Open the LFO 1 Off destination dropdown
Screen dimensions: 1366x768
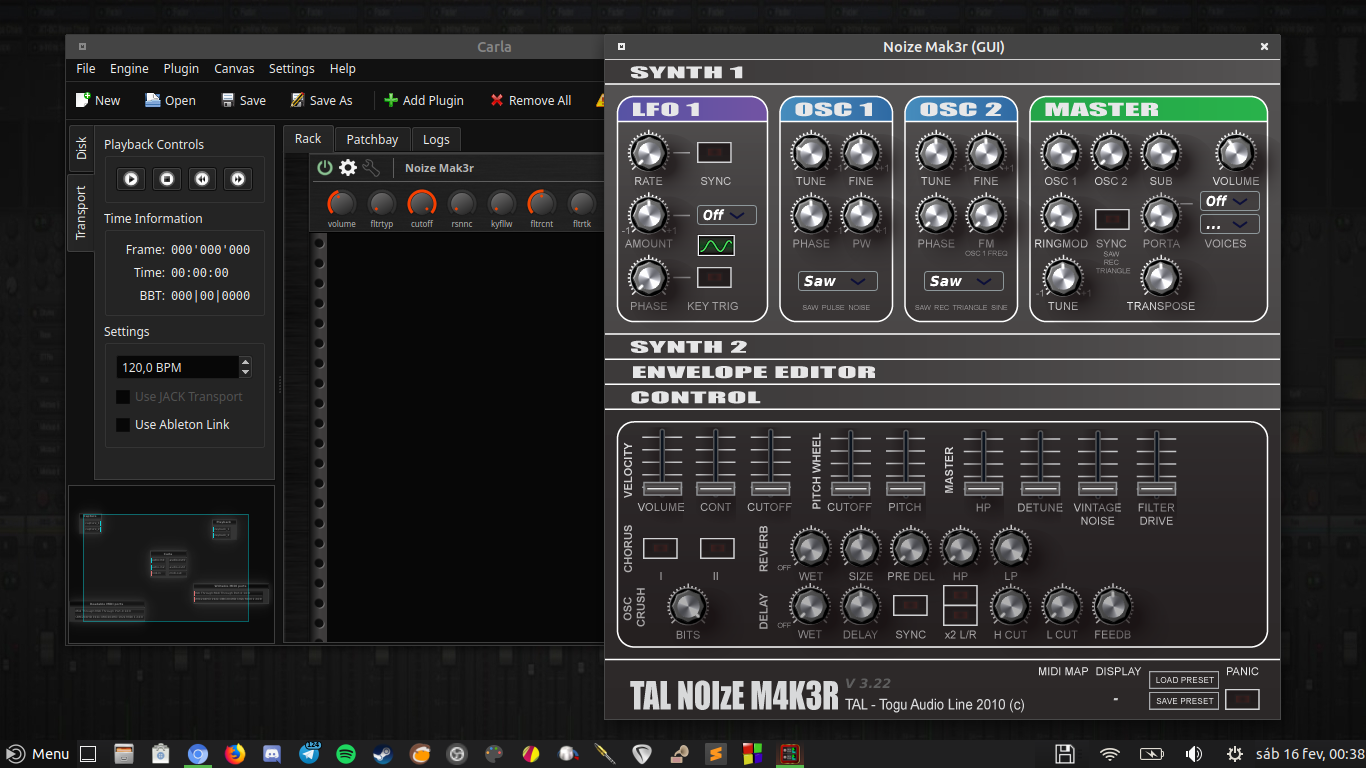726,214
